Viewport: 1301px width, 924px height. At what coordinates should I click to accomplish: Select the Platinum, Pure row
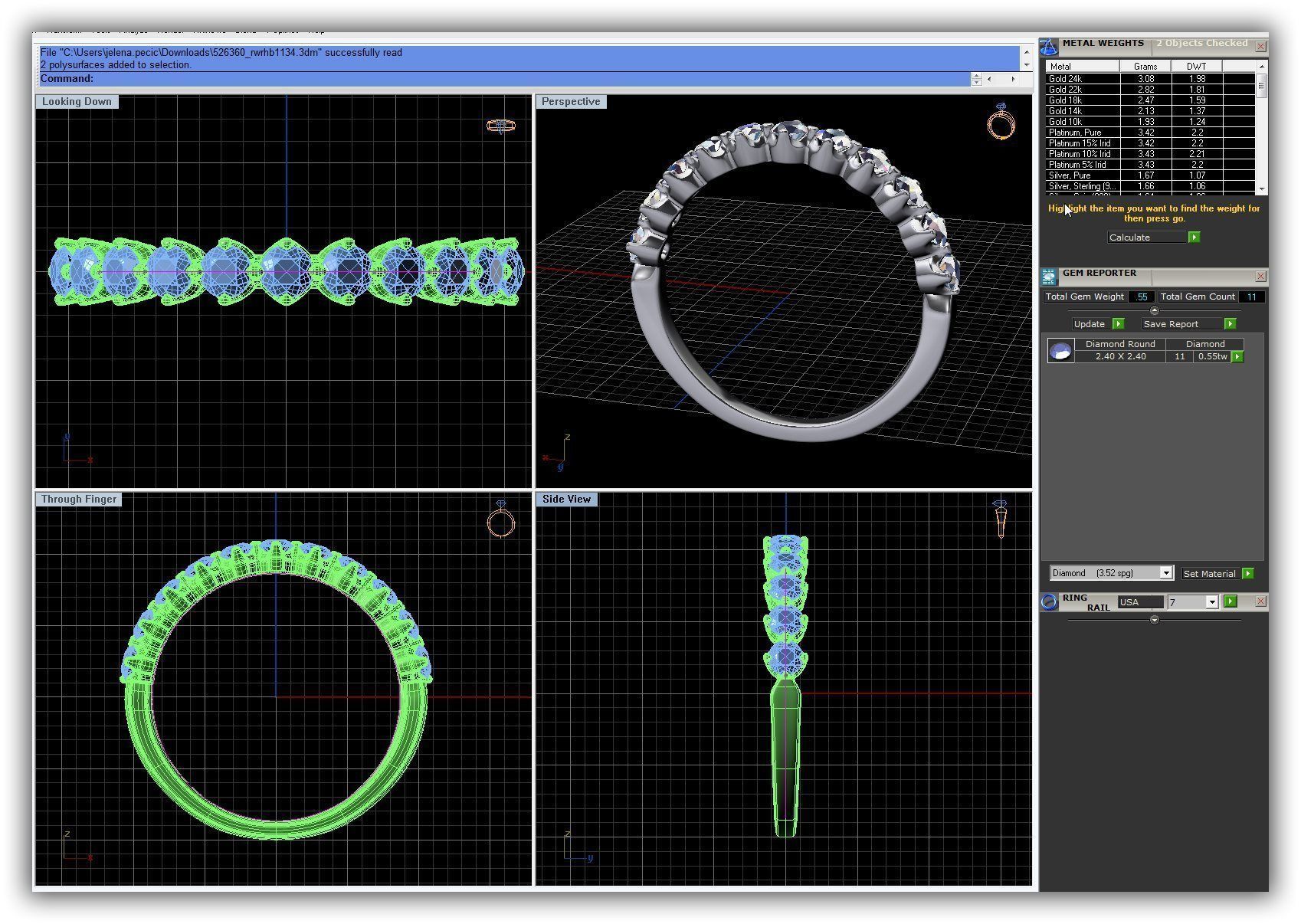click(x=1150, y=133)
